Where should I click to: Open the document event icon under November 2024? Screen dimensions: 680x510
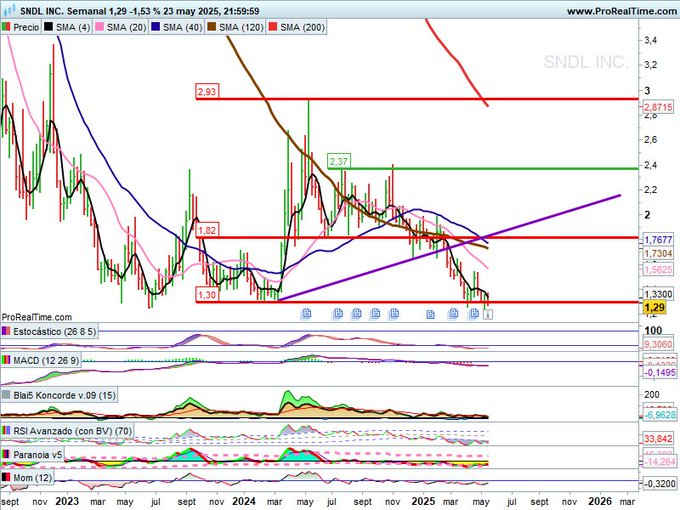click(x=394, y=313)
